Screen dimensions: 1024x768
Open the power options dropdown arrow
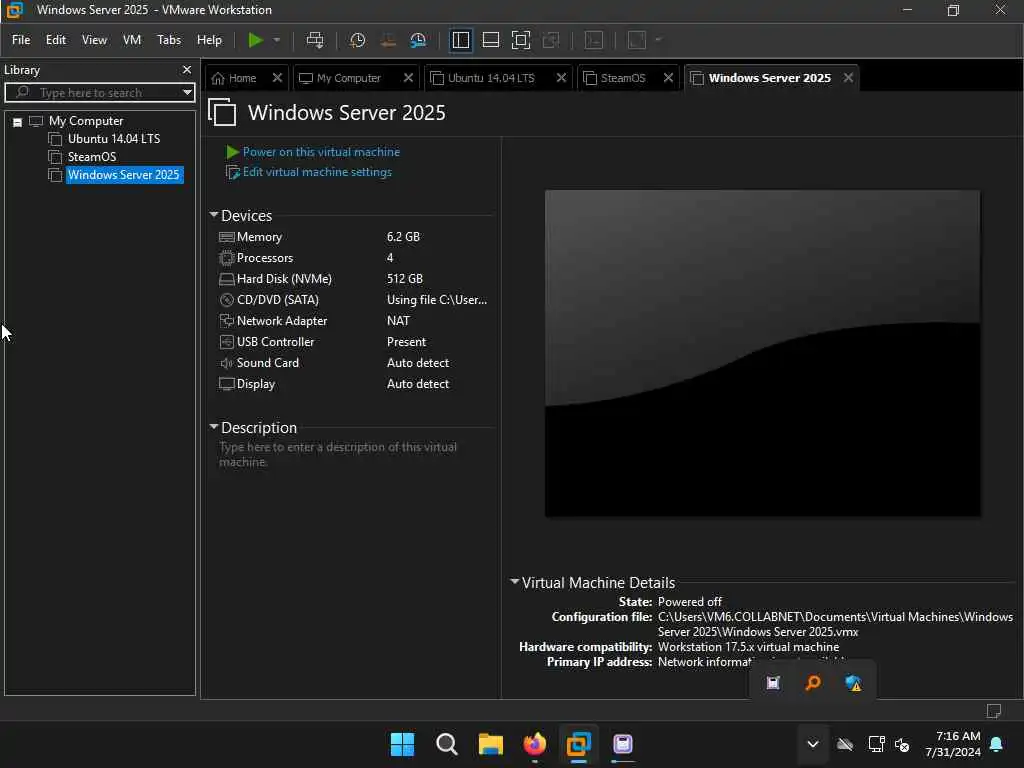pos(277,40)
